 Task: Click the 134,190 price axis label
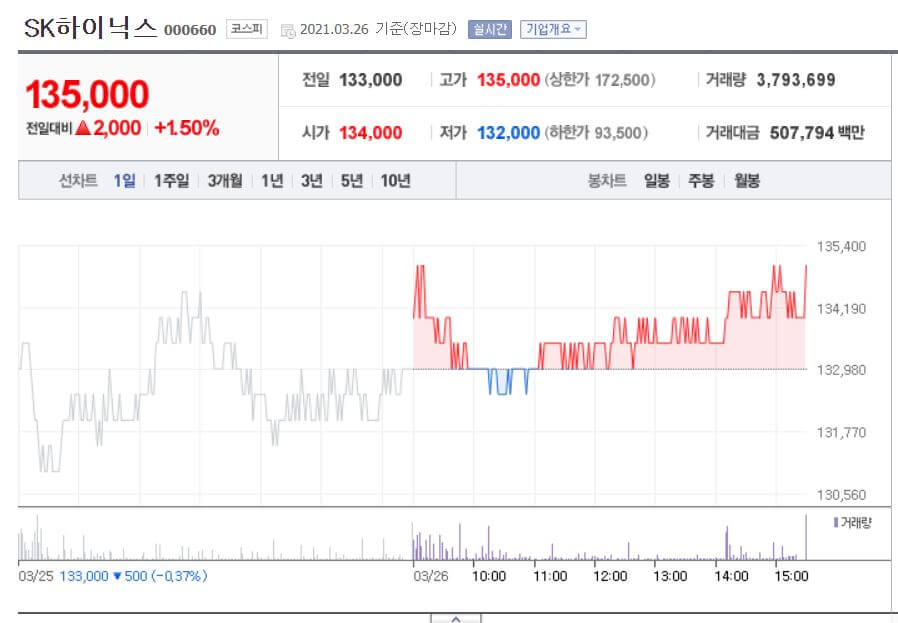(841, 309)
